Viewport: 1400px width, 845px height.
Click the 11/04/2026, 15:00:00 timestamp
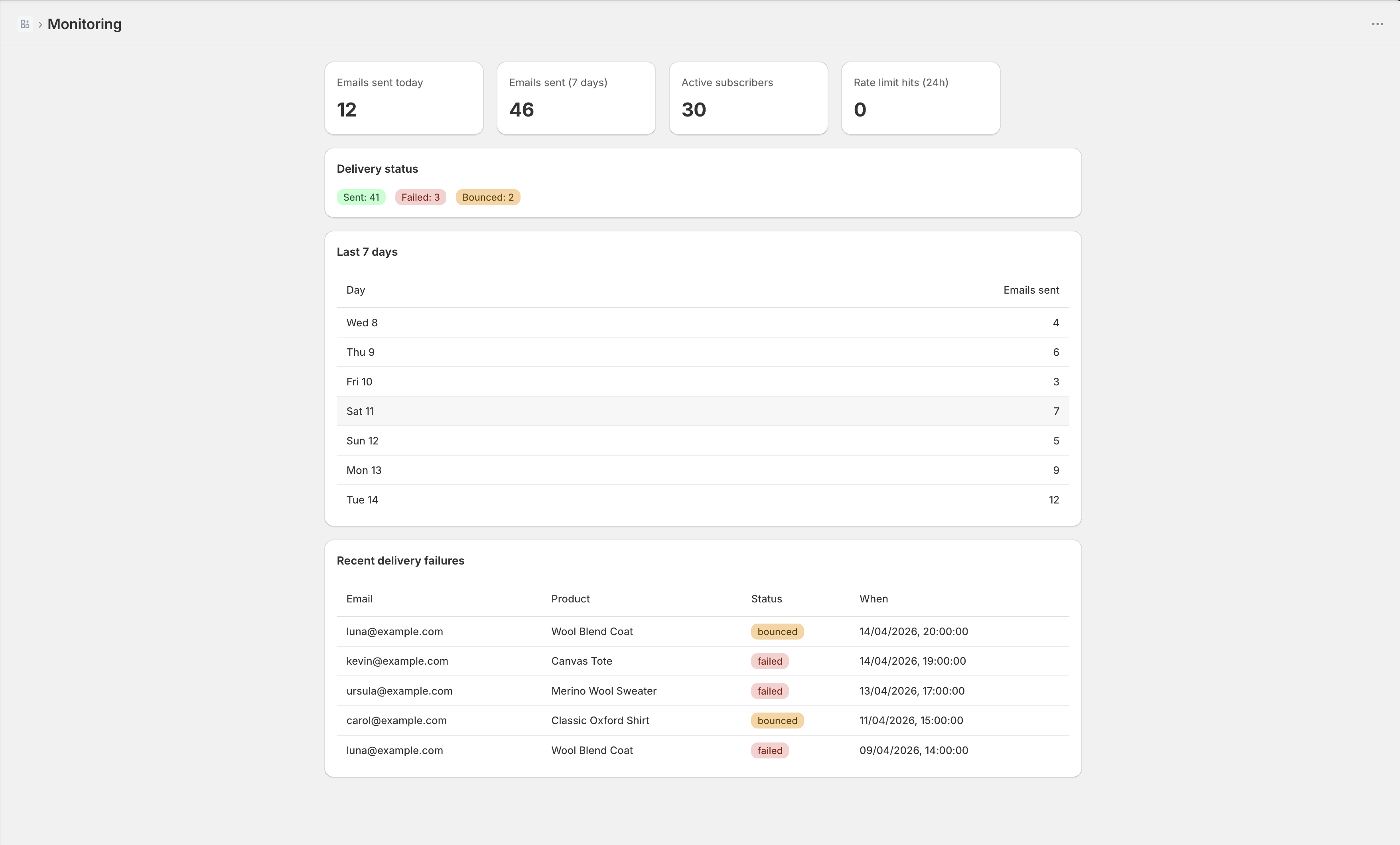911,721
